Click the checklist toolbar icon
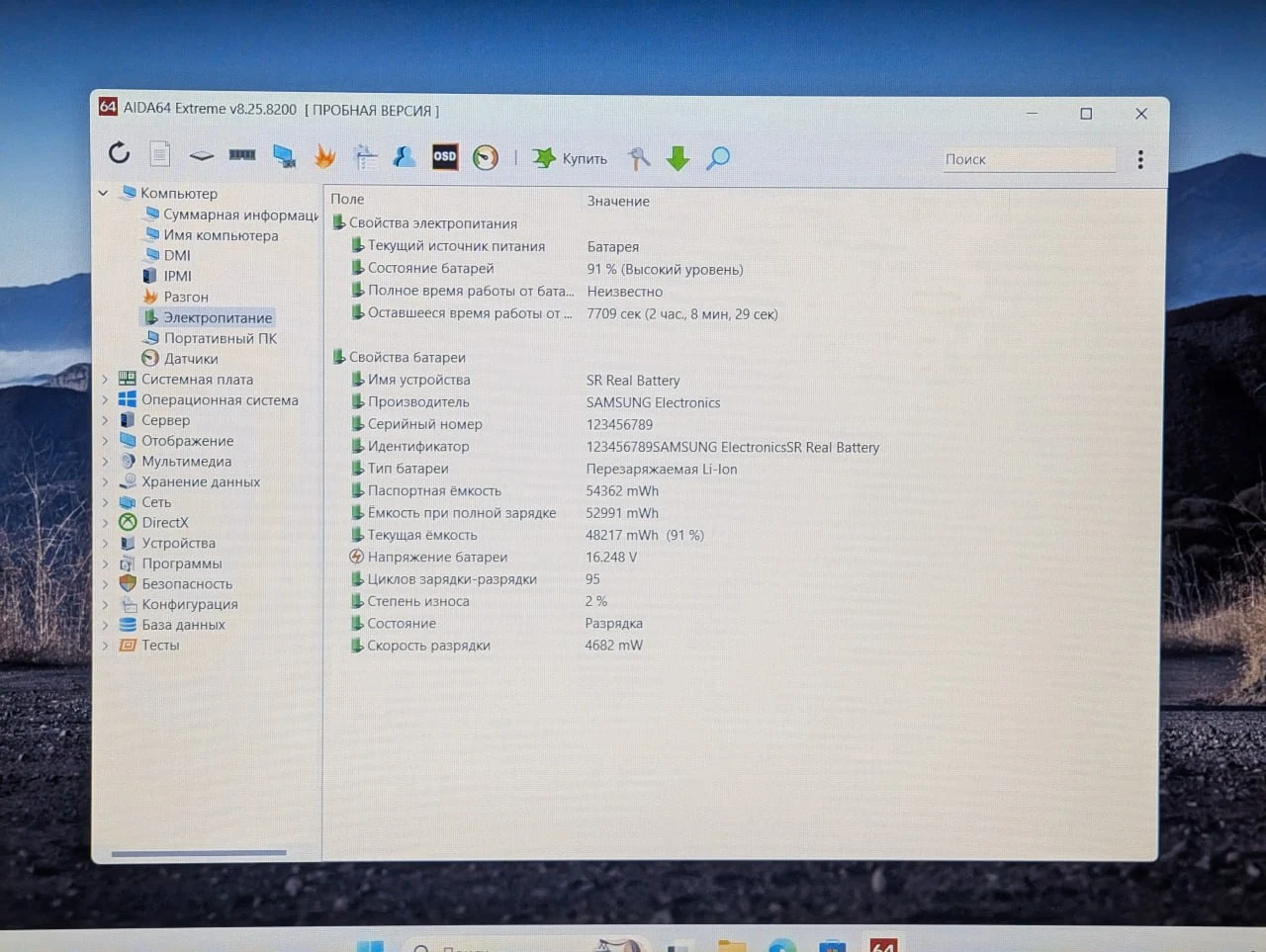Image resolution: width=1266 pixels, height=952 pixels. [365, 156]
